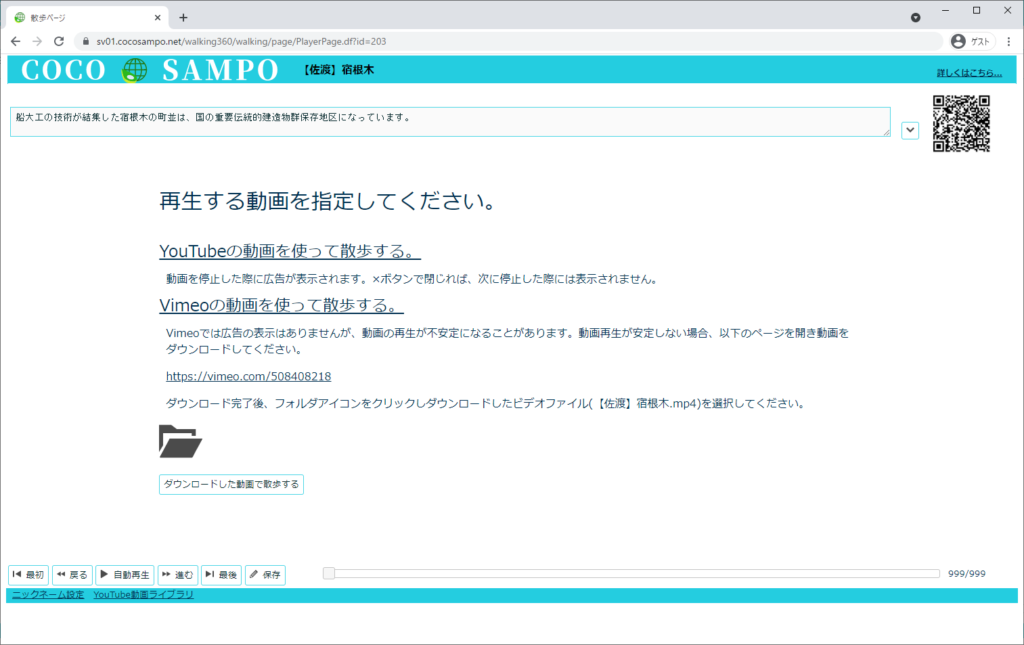Open Chrome three-dot menu

(x=1008, y=41)
